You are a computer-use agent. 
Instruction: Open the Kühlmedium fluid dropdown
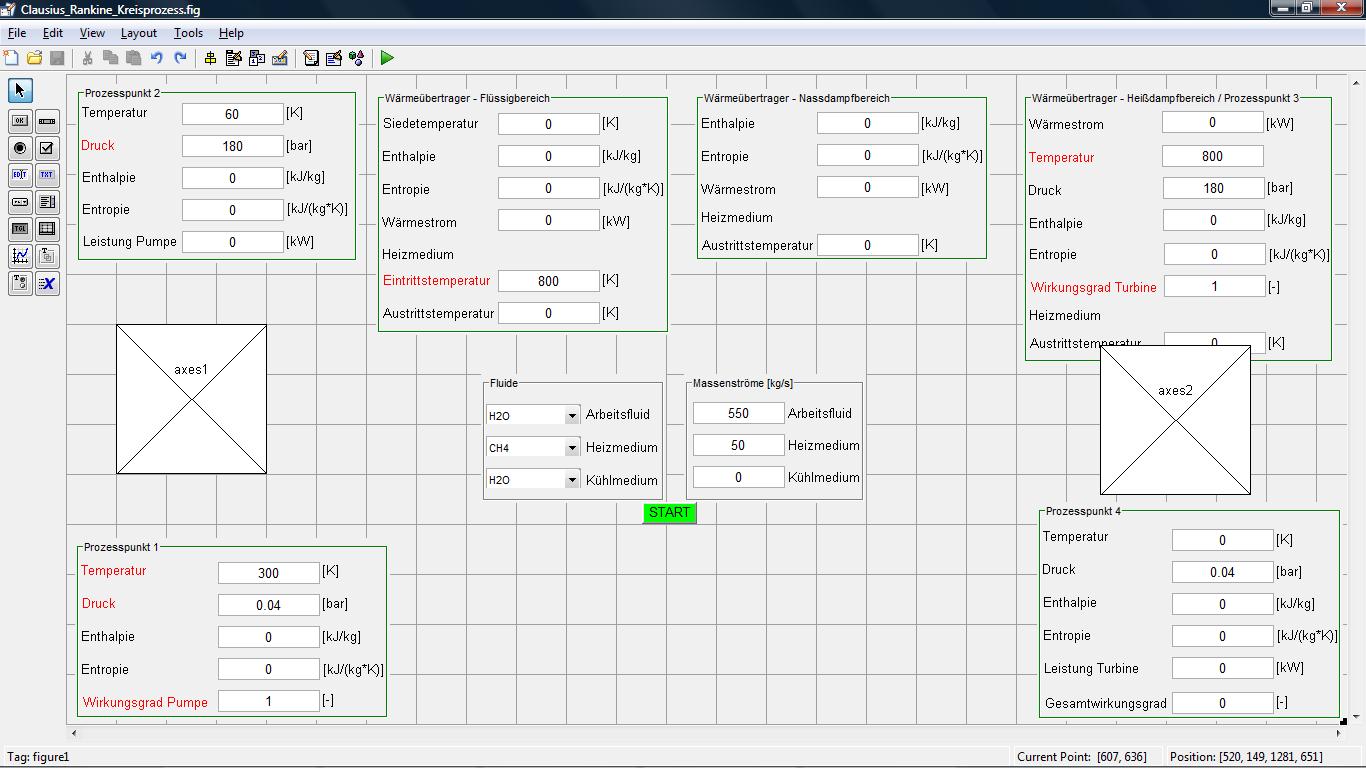(572, 480)
